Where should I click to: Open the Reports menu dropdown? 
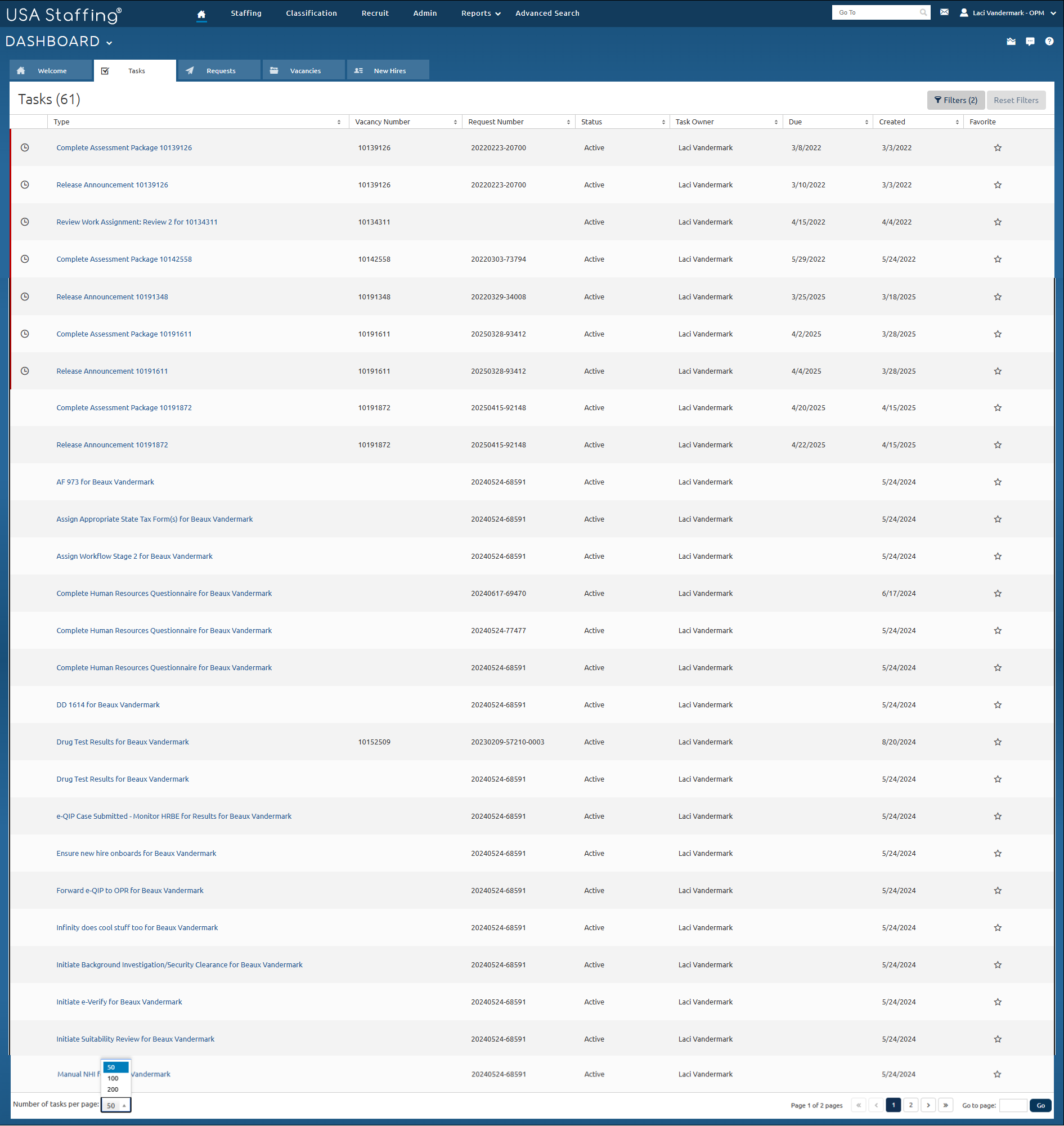[x=481, y=13]
